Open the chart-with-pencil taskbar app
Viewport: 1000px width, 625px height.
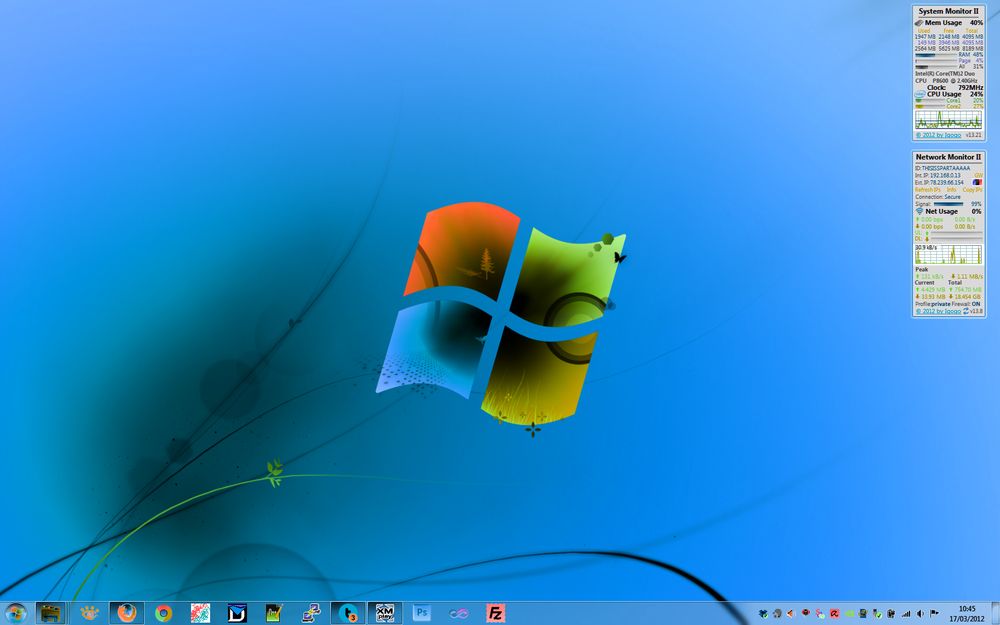click(274, 614)
